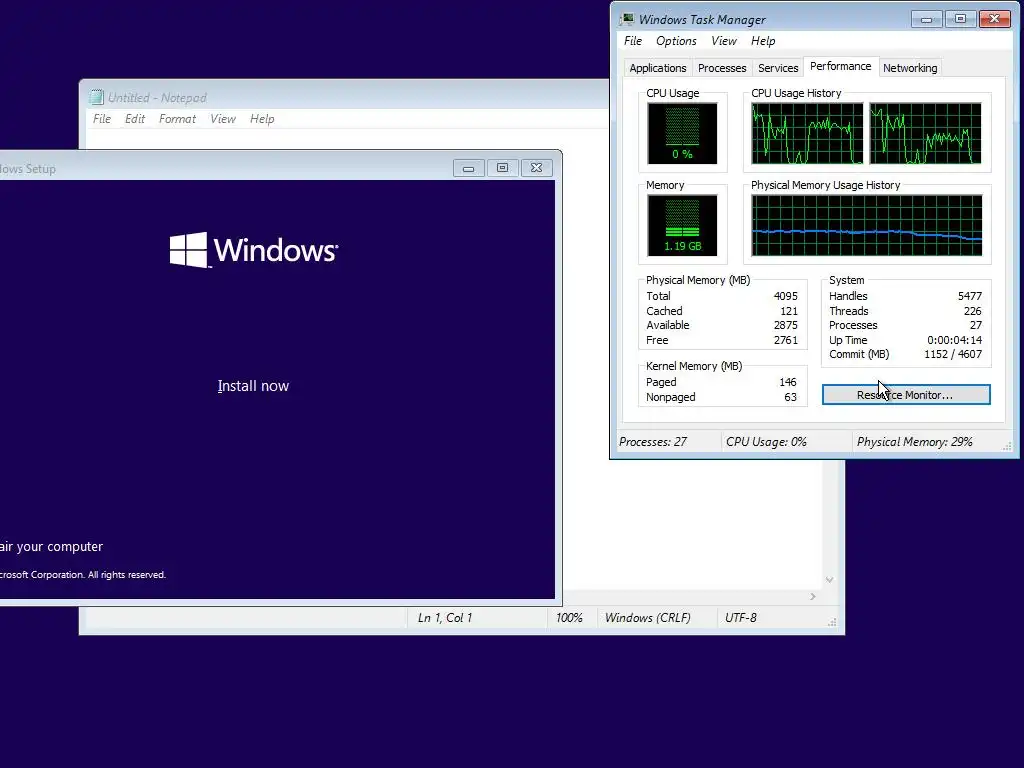This screenshot has height=768, width=1024.
Task: Click the Physical Memory Usage History graph
Action: [x=867, y=225]
